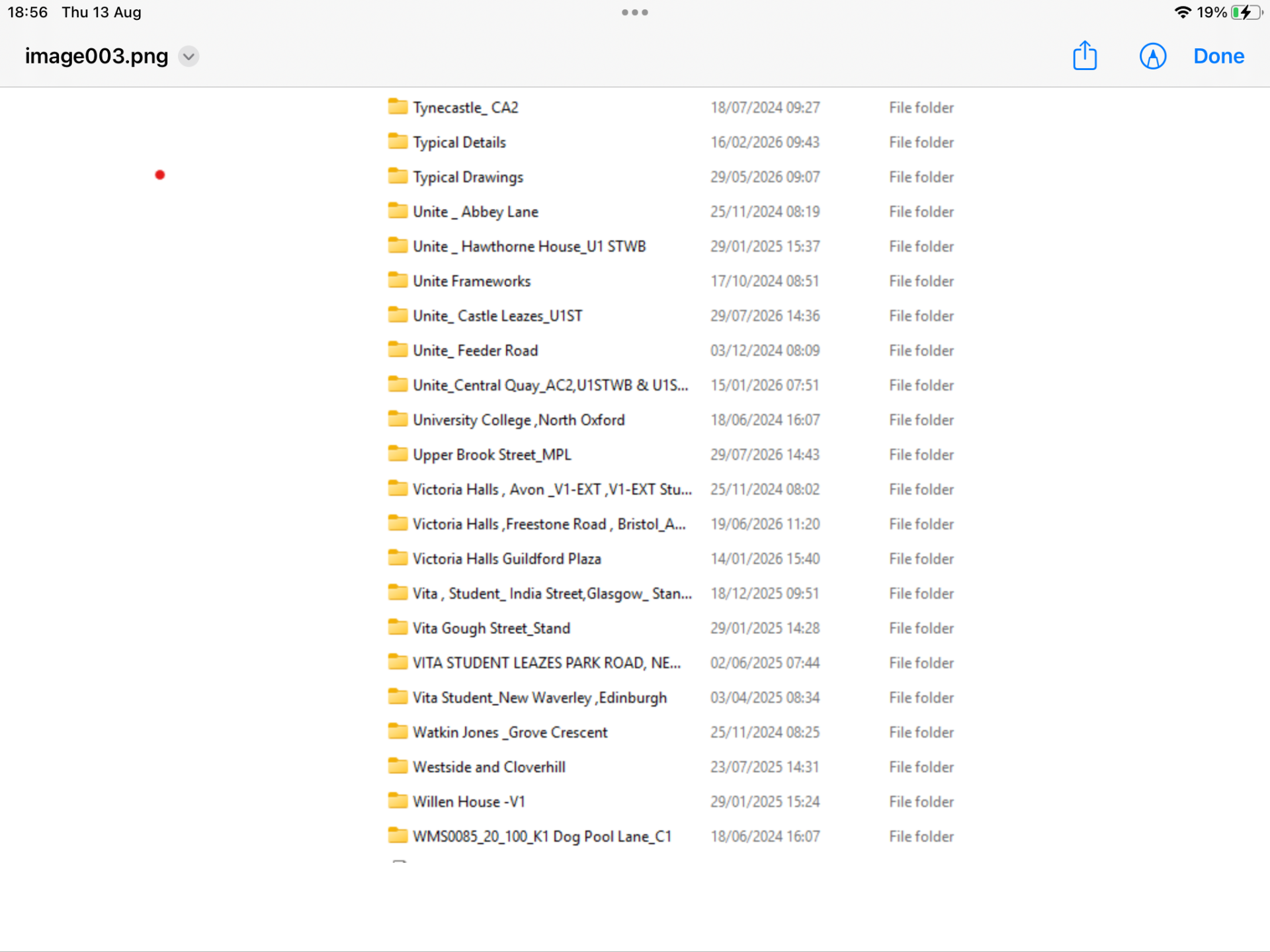The height and width of the screenshot is (952, 1270).
Task: Click the Upper Brook Street_MPL folder icon
Action: pos(398,453)
